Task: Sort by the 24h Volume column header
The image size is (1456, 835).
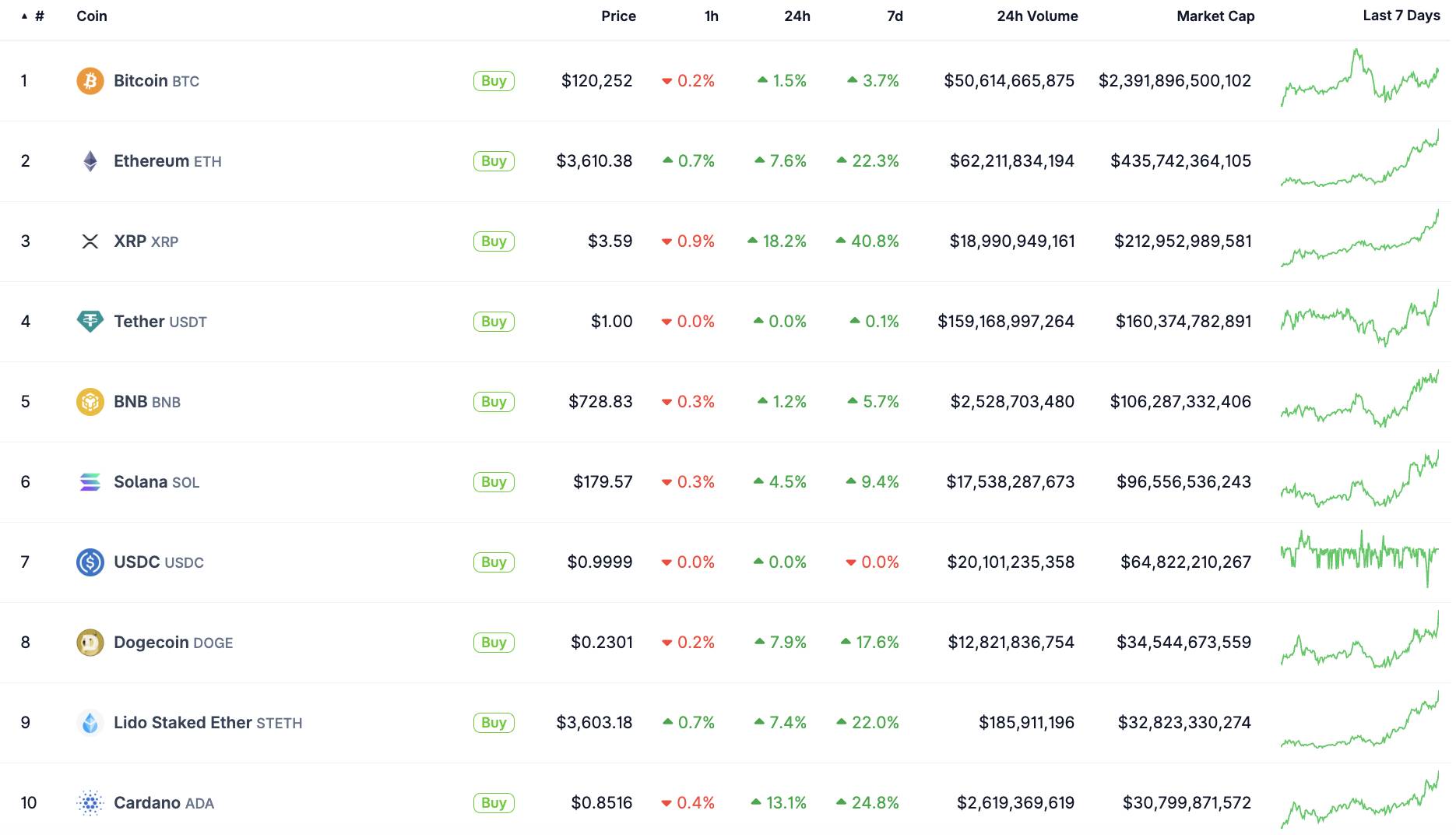Action: coord(1037,16)
